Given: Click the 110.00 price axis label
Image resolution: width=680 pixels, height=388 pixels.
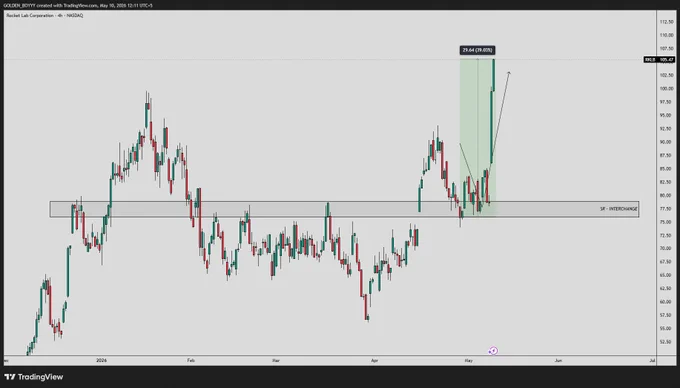Looking at the screenshot, I should click(x=666, y=35).
